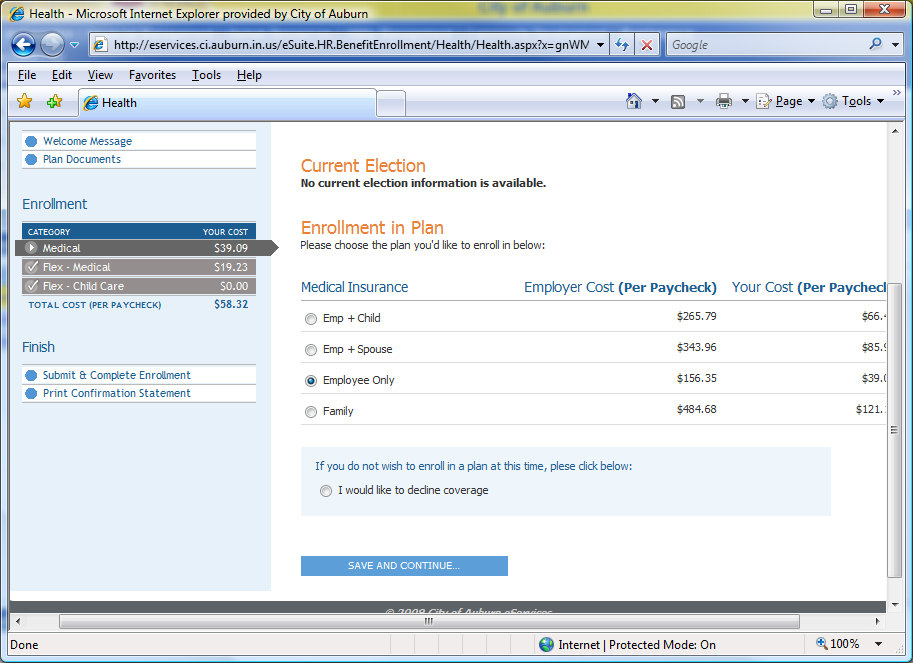Click the search magnifier icon

pos(875,44)
